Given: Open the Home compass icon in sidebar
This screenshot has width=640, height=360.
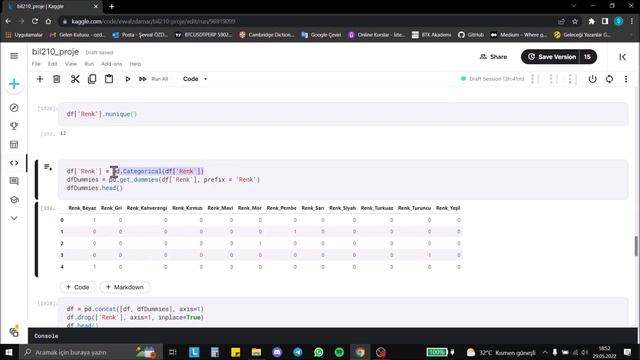Looking at the screenshot, I should [14, 108].
